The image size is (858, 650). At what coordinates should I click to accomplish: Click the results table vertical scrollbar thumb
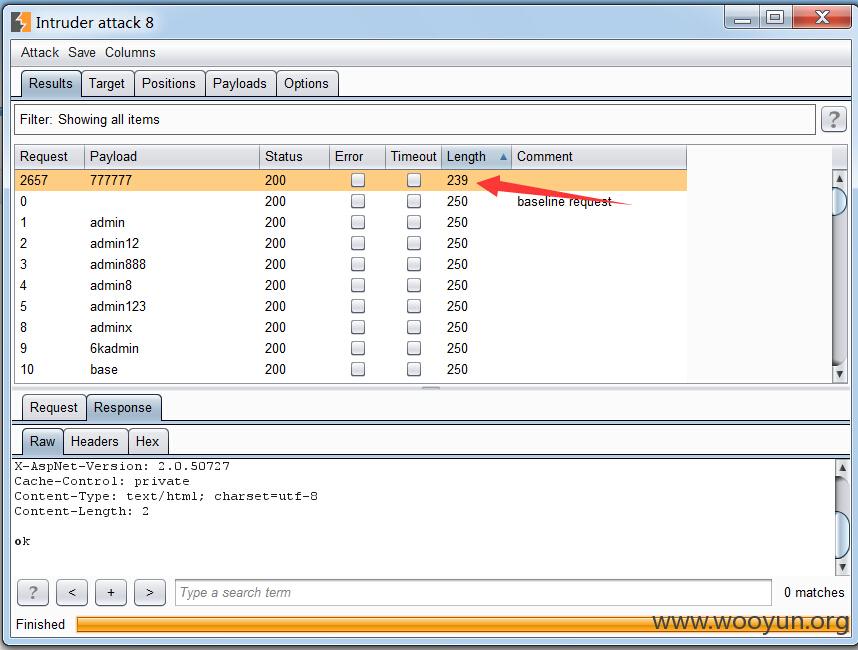839,201
